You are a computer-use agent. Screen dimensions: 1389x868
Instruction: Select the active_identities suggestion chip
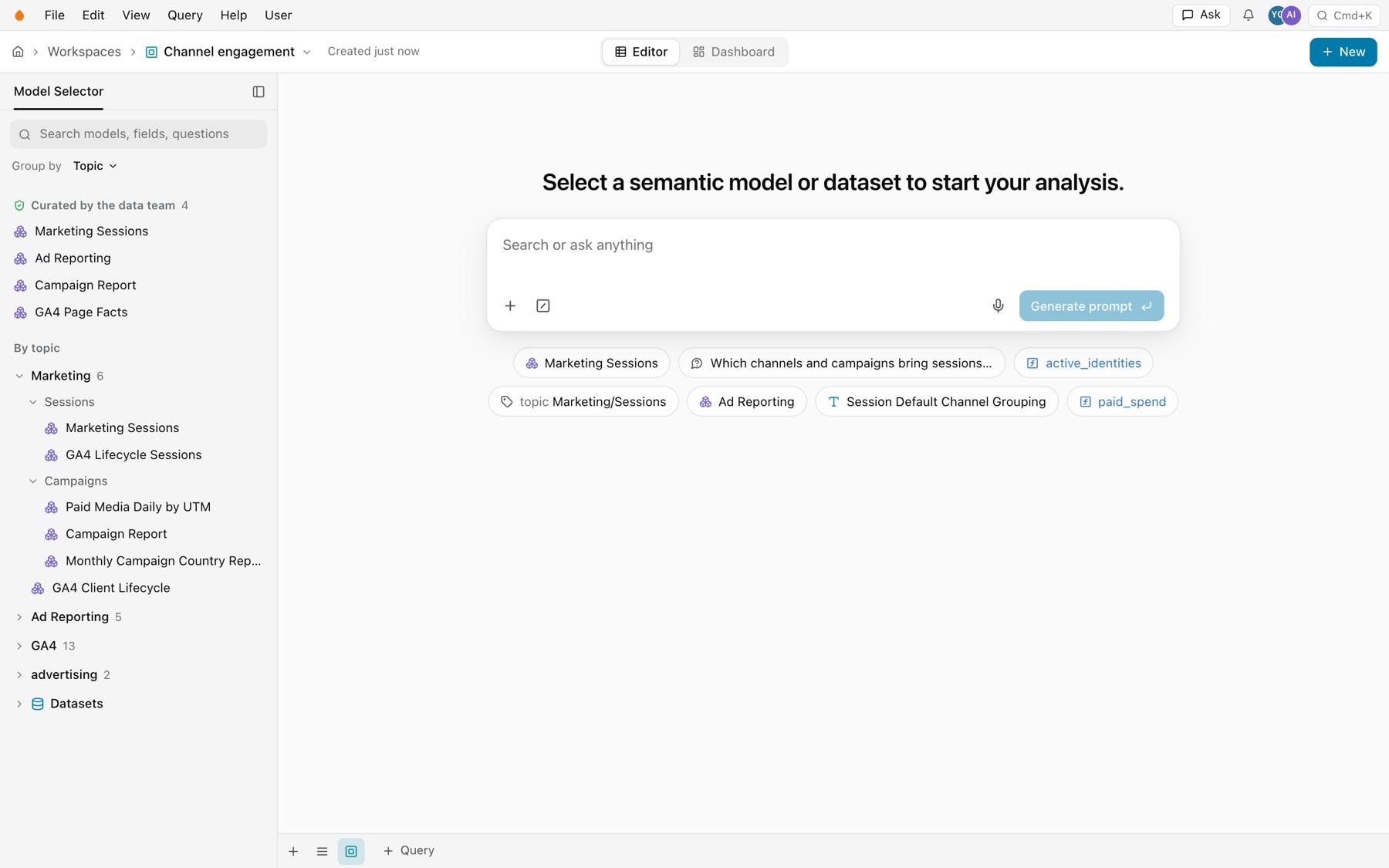coord(1083,363)
